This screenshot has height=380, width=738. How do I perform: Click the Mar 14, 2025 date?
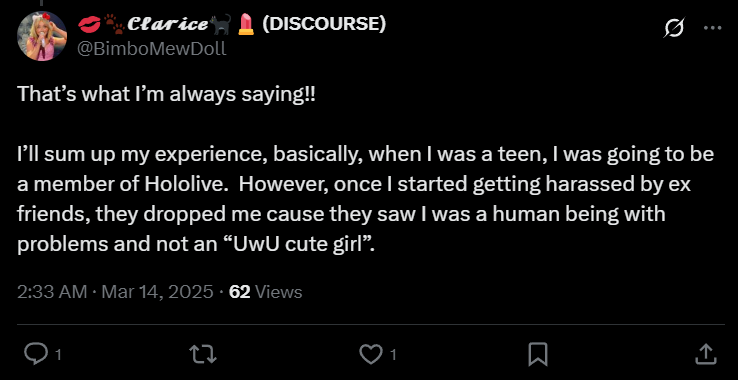[157, 292]
